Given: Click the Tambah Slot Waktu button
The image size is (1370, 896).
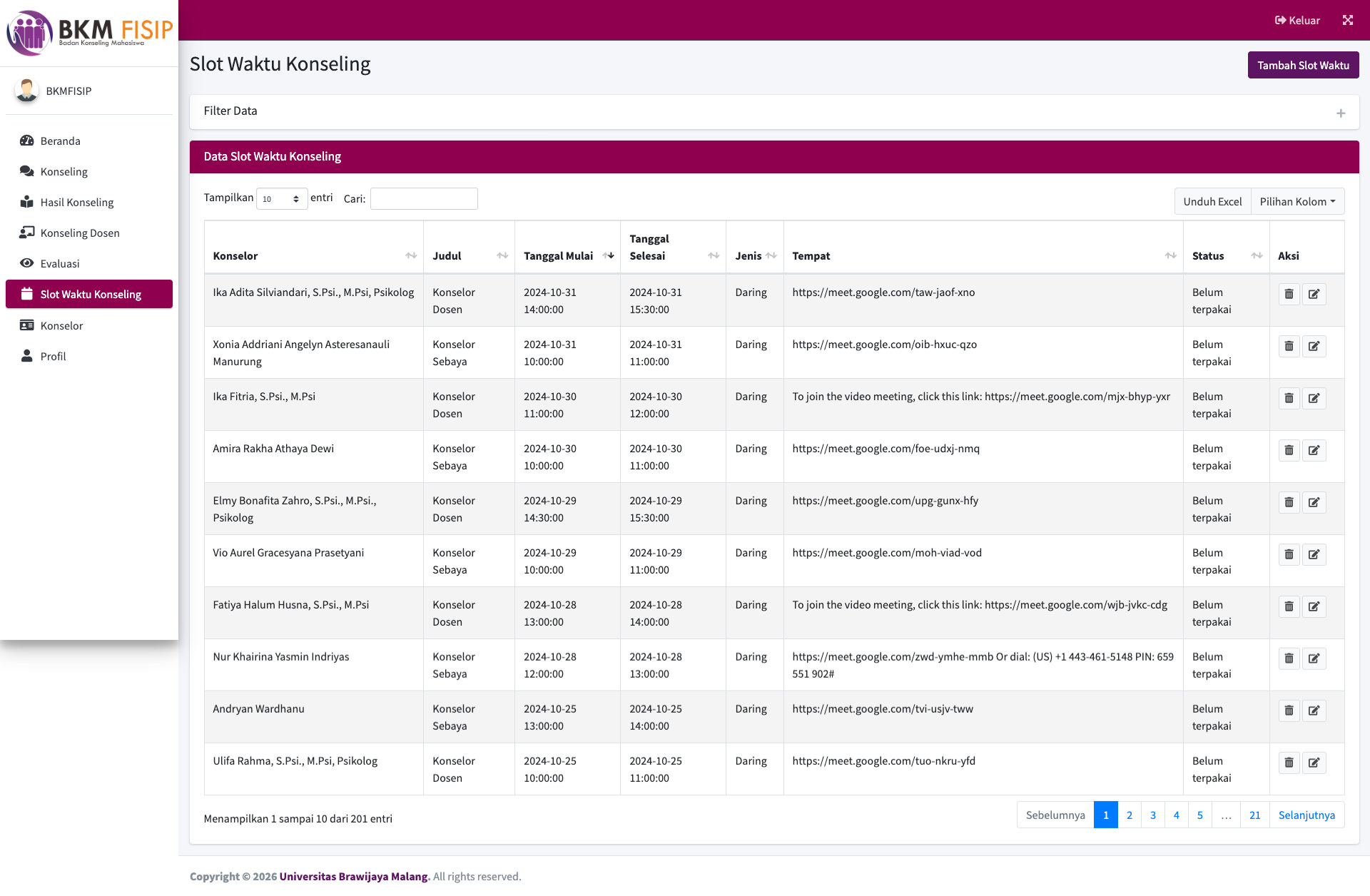Looking at the screenshot, I should 1303,64.
